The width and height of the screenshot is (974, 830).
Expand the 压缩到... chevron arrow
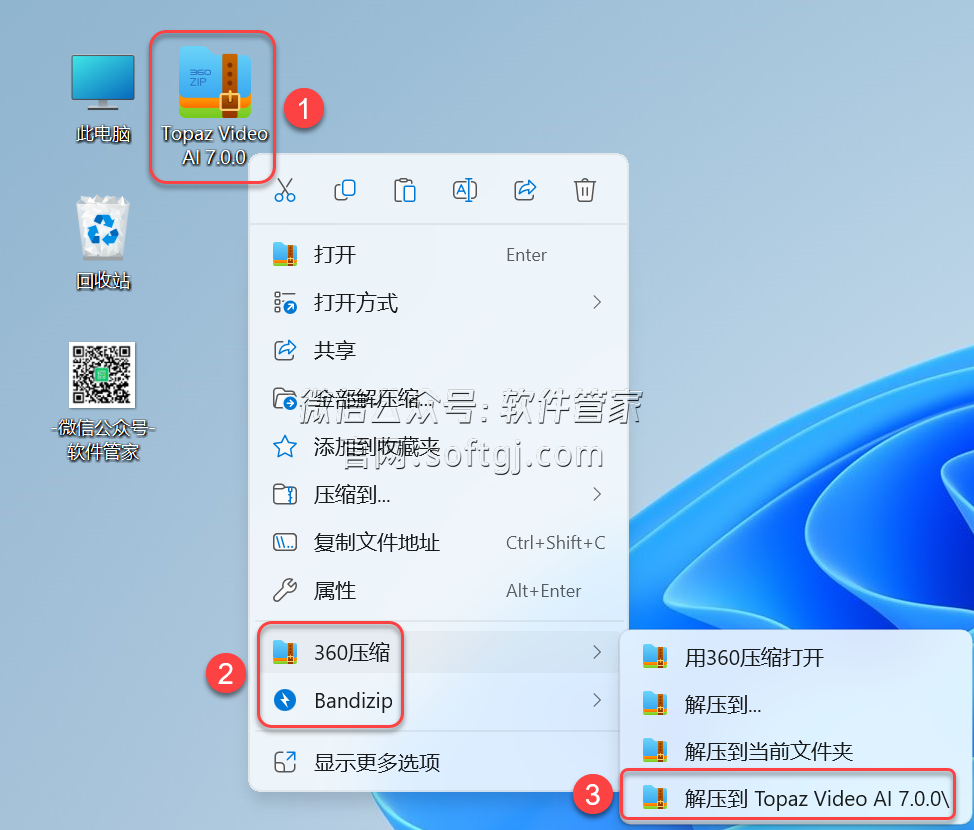click(597, 495)
